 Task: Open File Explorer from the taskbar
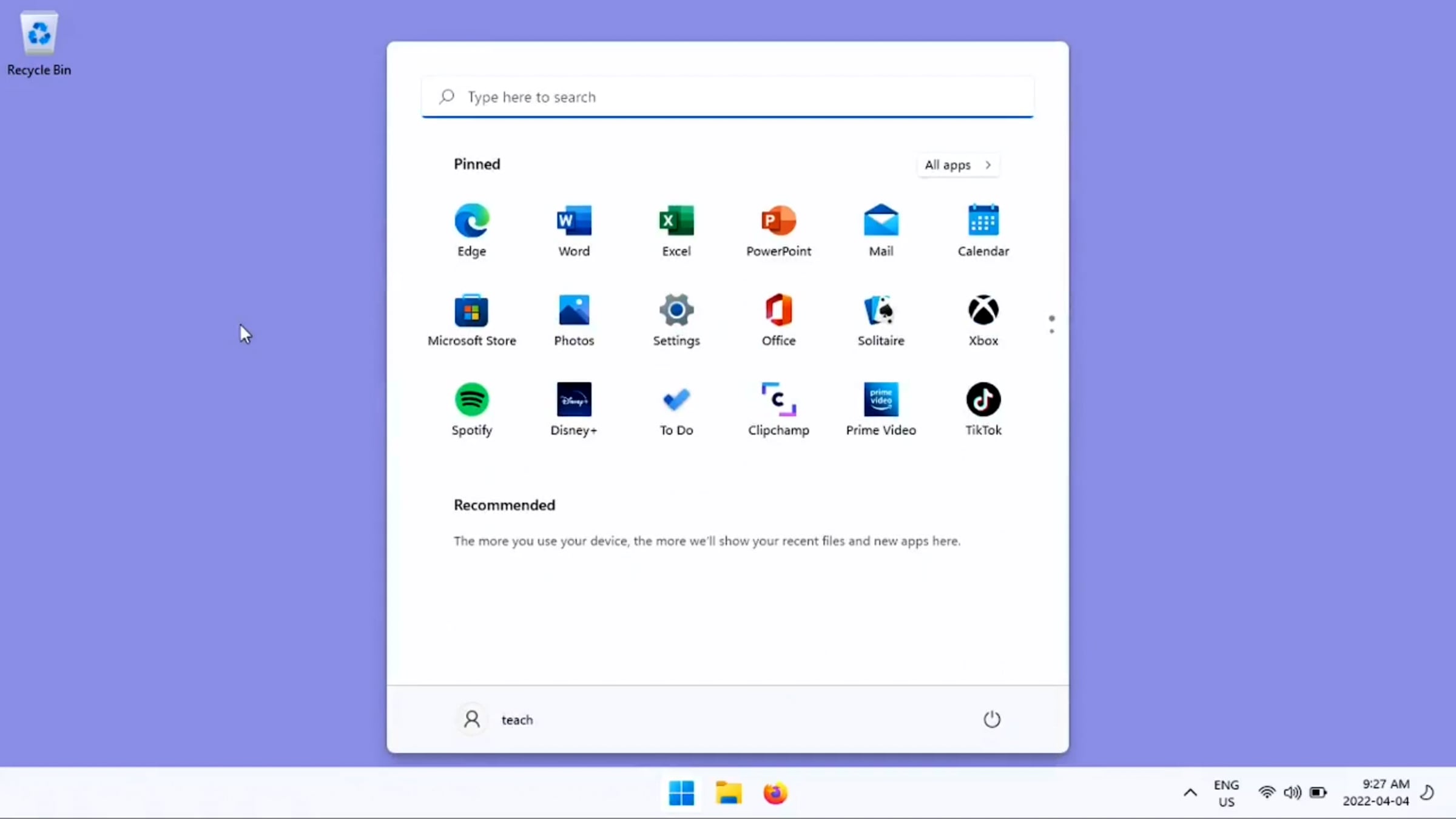click(x=728, y=793)
